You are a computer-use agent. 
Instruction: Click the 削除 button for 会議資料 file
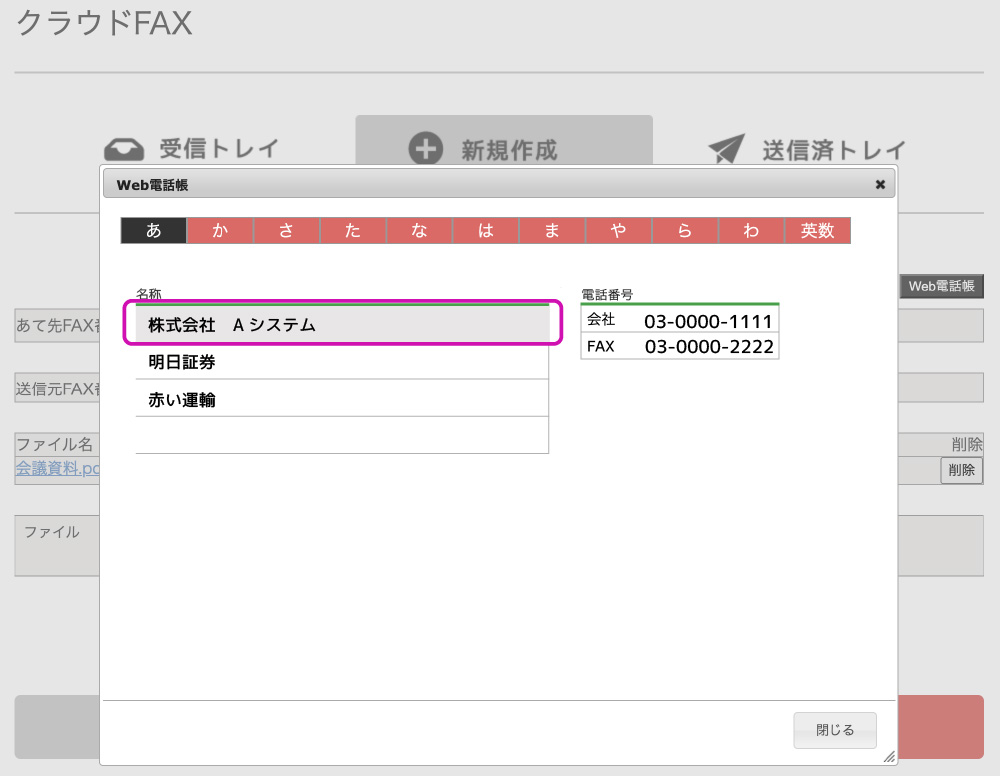point(961,471)
